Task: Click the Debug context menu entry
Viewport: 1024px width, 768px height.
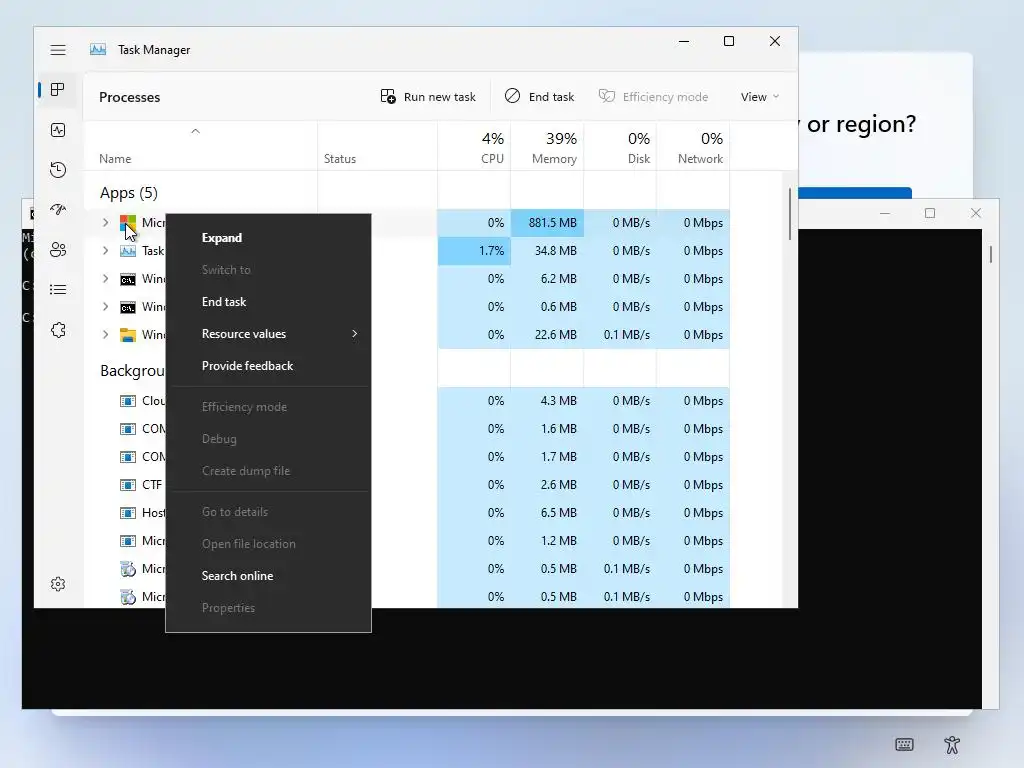Action: pyautogui.click(x=268, y=439)
